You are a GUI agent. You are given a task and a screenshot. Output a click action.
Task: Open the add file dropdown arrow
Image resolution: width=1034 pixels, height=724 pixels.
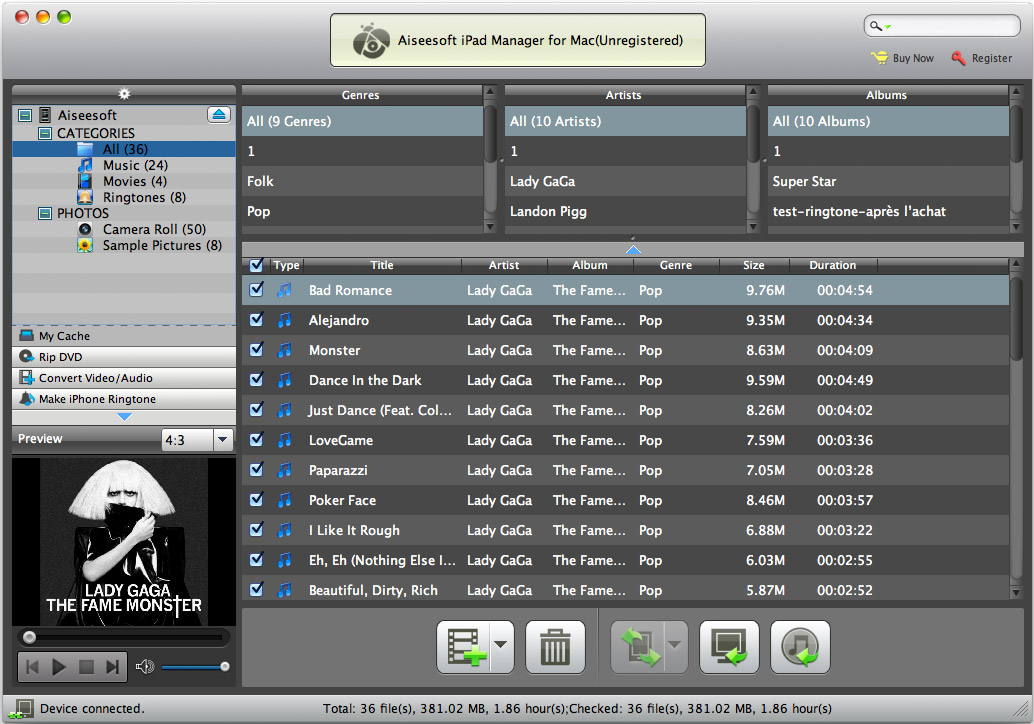tap(501, 646)
